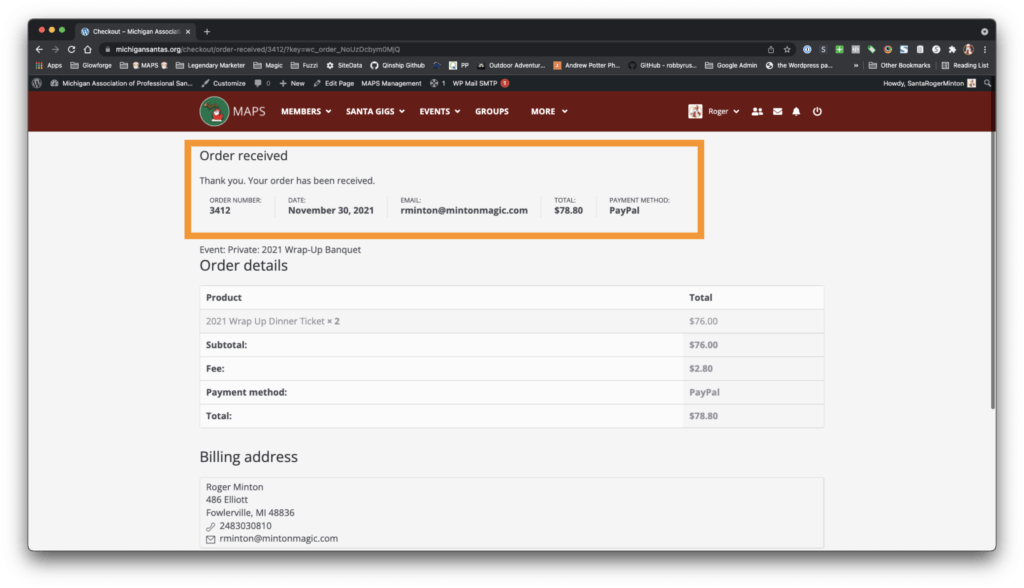Open Michigan Association site name link
Screen dimensions: 1024x588
pos(121,84)
